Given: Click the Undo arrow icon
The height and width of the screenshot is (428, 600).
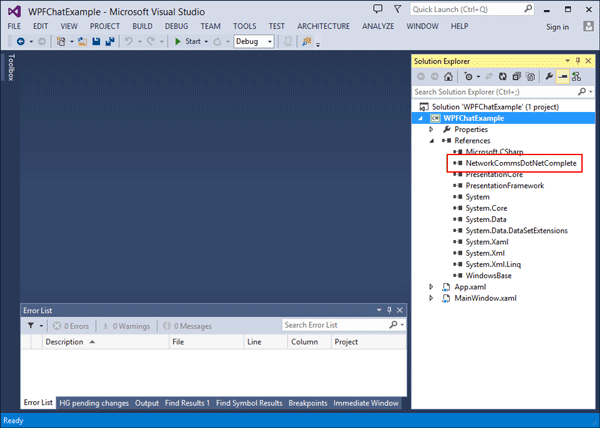Looking at the screenshot, I should click(x=129, y=41).
